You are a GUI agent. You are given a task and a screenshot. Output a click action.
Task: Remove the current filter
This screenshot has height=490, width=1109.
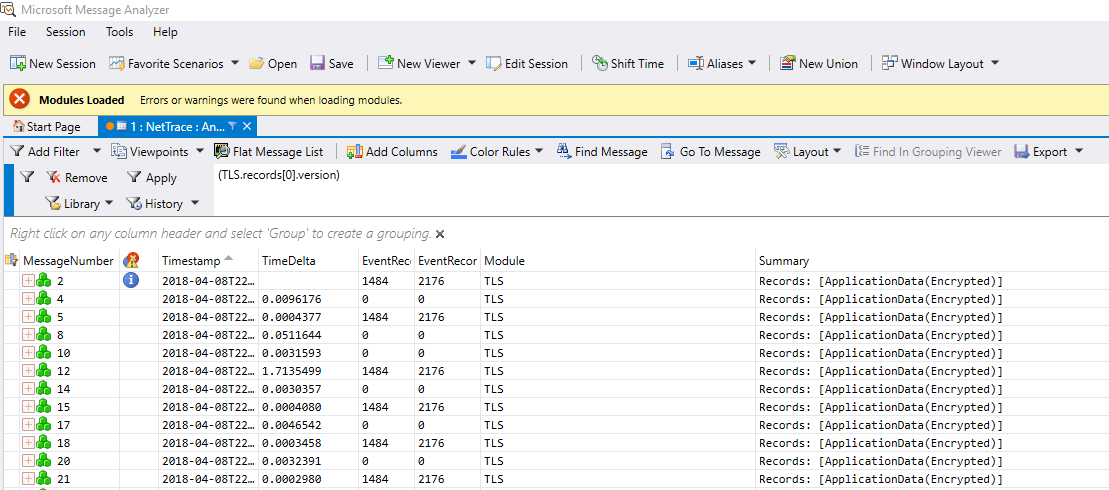pyautogui.click(x=76, y=178)
